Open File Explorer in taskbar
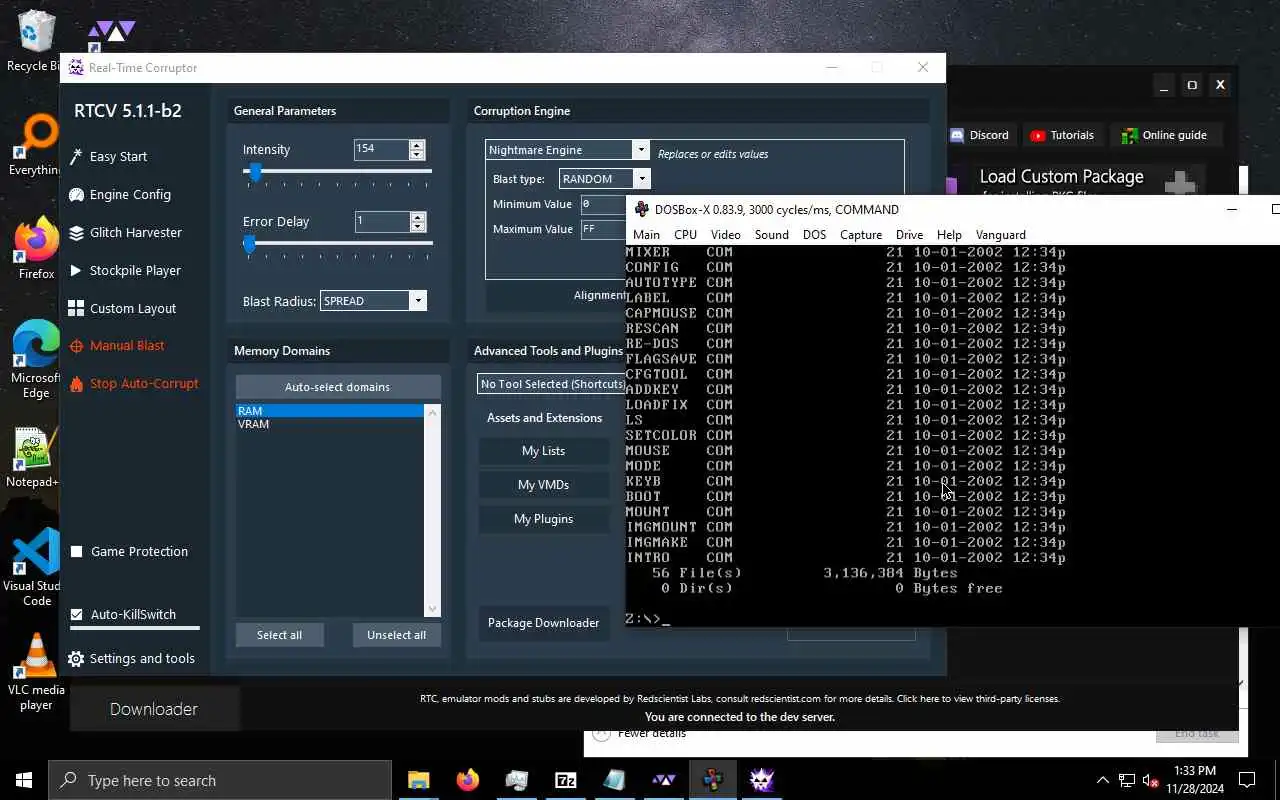Screen dimensions: 1280x800 click(418, 780)
